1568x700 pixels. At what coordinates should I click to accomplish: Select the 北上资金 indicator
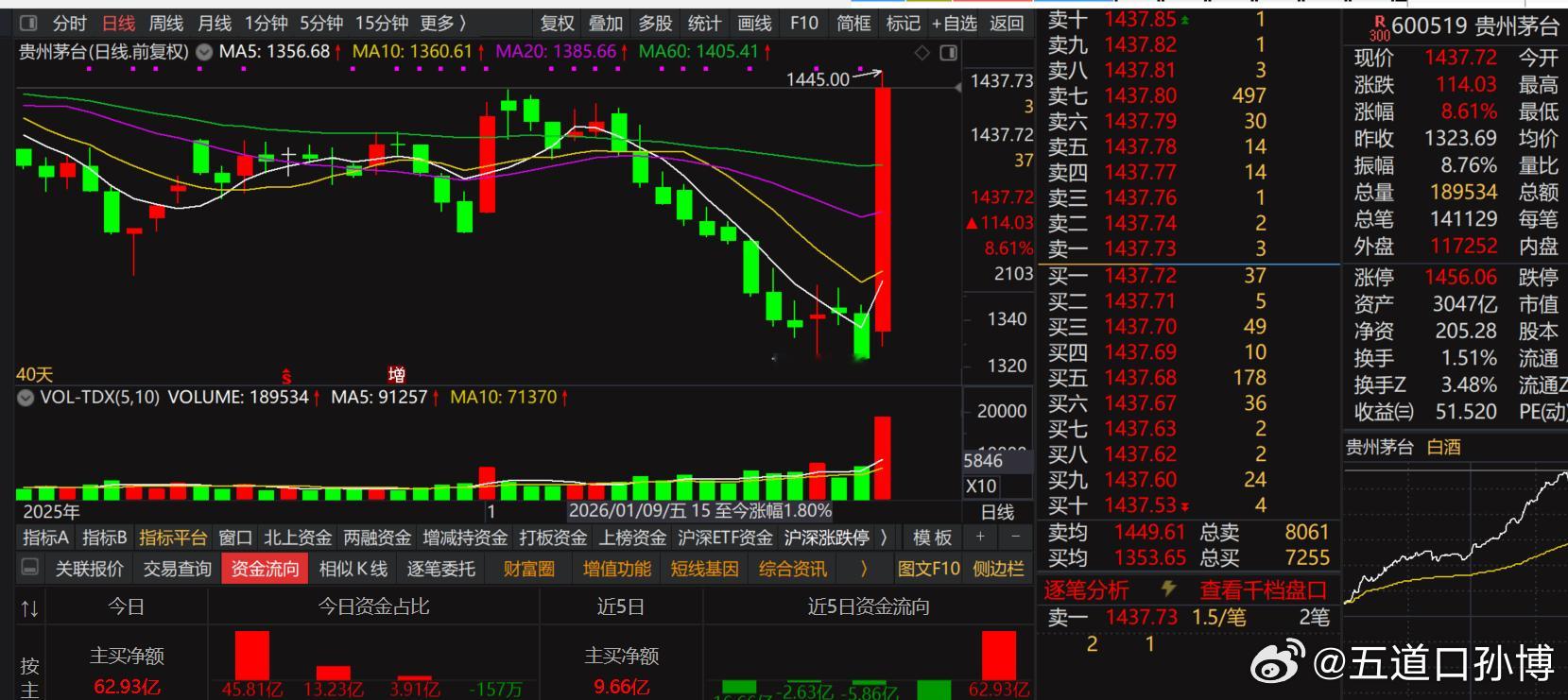click(x=298, y=538)
